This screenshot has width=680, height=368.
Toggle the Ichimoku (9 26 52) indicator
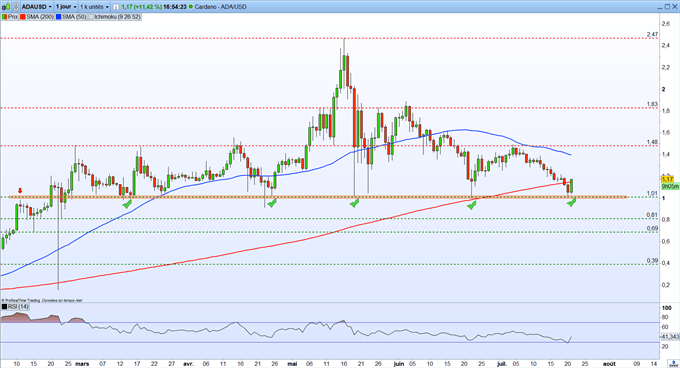click(x=114, y=17)
